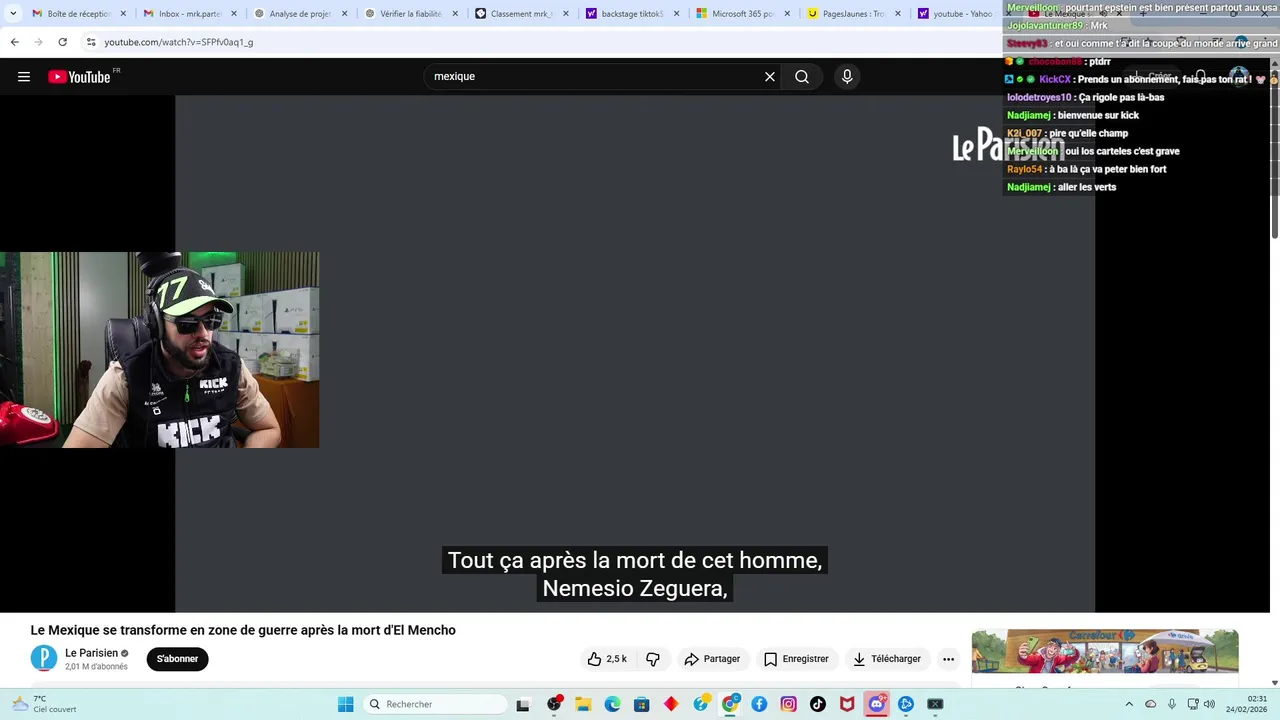
Task: Open more actions three-dot menu
Action: 949,659
